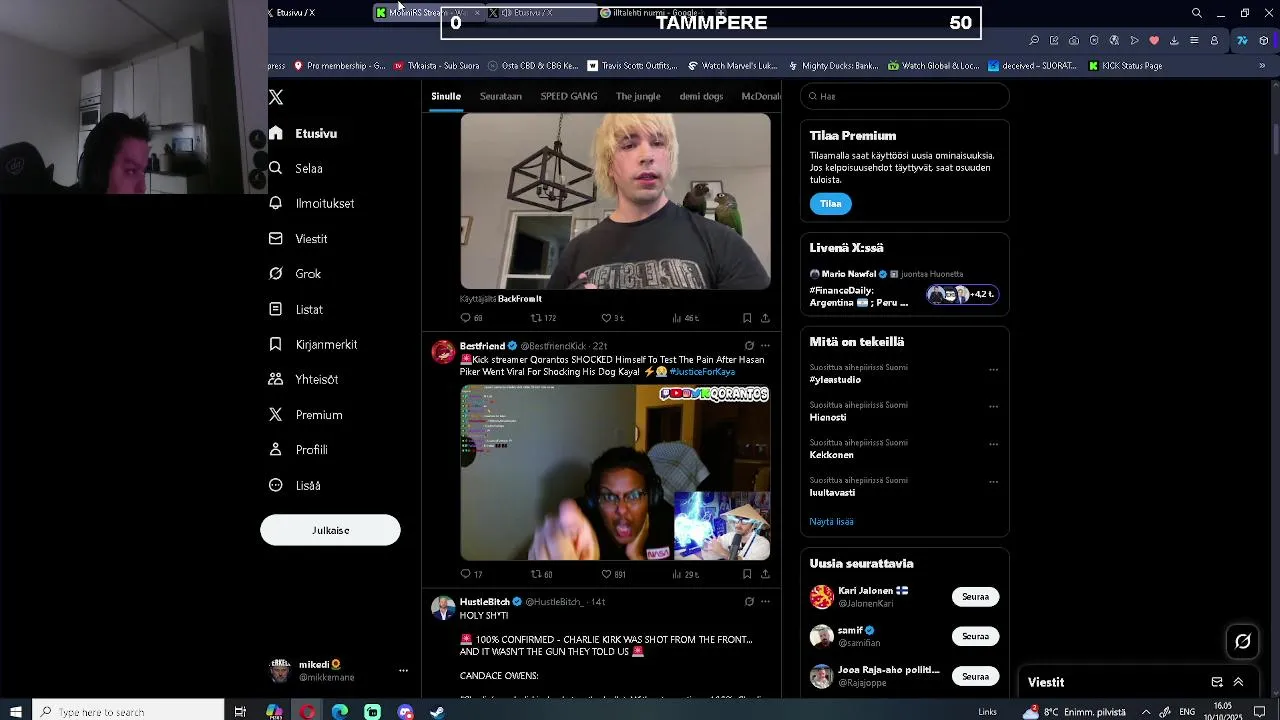This screenshot has height=720, width=1280.
Task: Open more options on HustleBitch post
Action: point(765,602)
